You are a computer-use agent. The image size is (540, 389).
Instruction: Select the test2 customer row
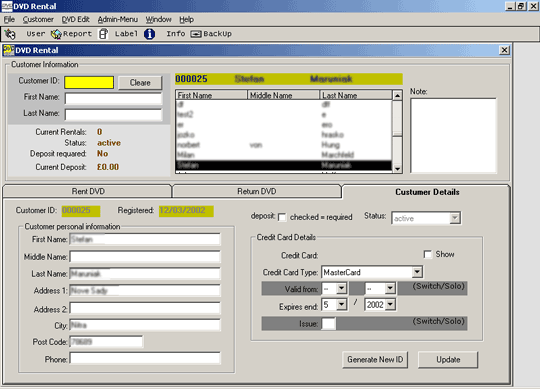[284, 115]
